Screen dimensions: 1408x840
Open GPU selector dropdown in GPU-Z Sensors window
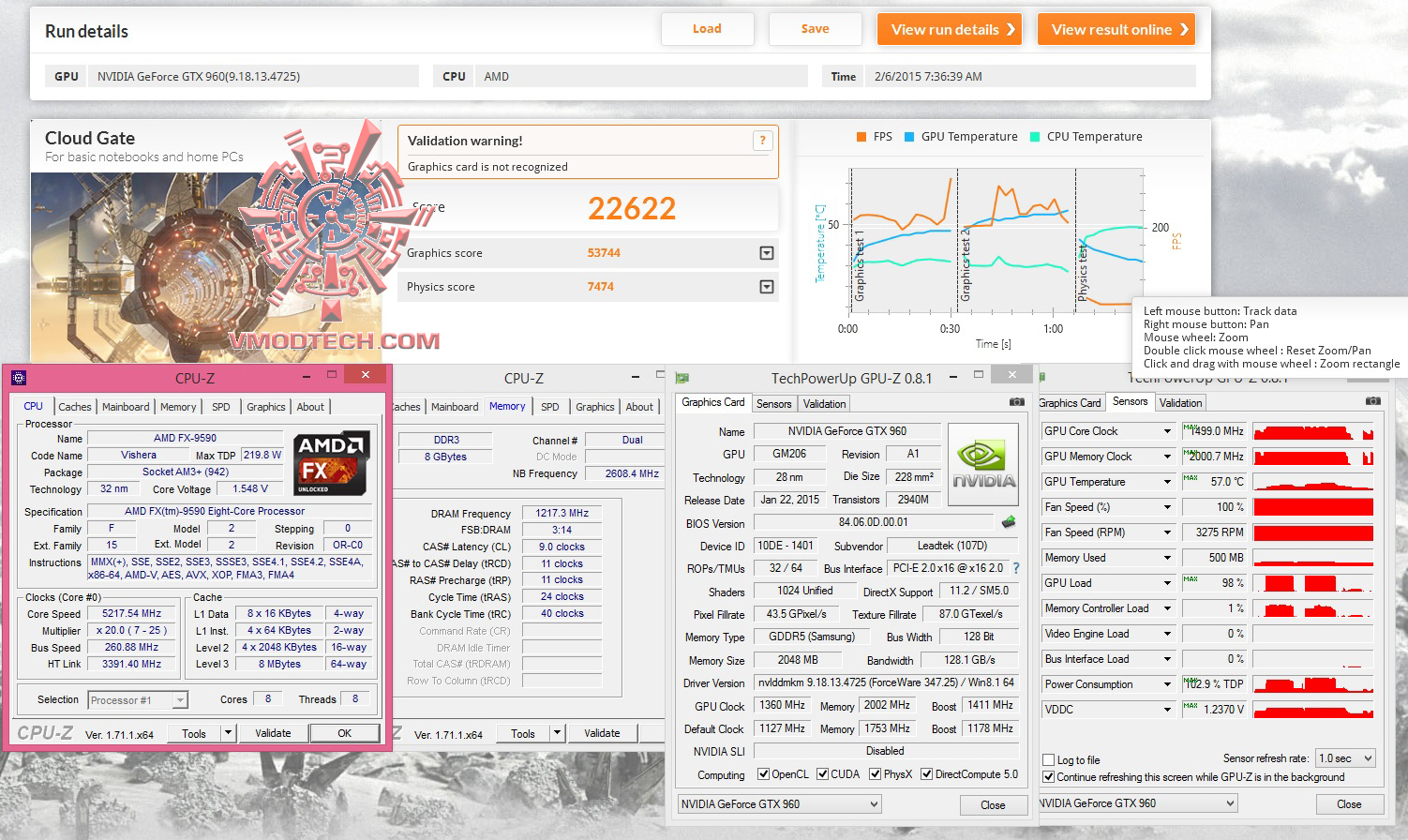(x=1137, y=803)
